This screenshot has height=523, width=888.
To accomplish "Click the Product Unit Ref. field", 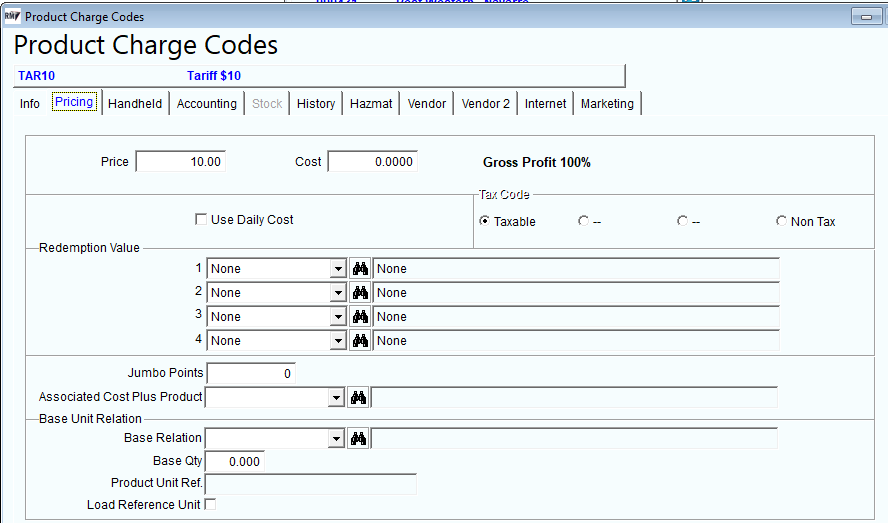I will point(310,484).
